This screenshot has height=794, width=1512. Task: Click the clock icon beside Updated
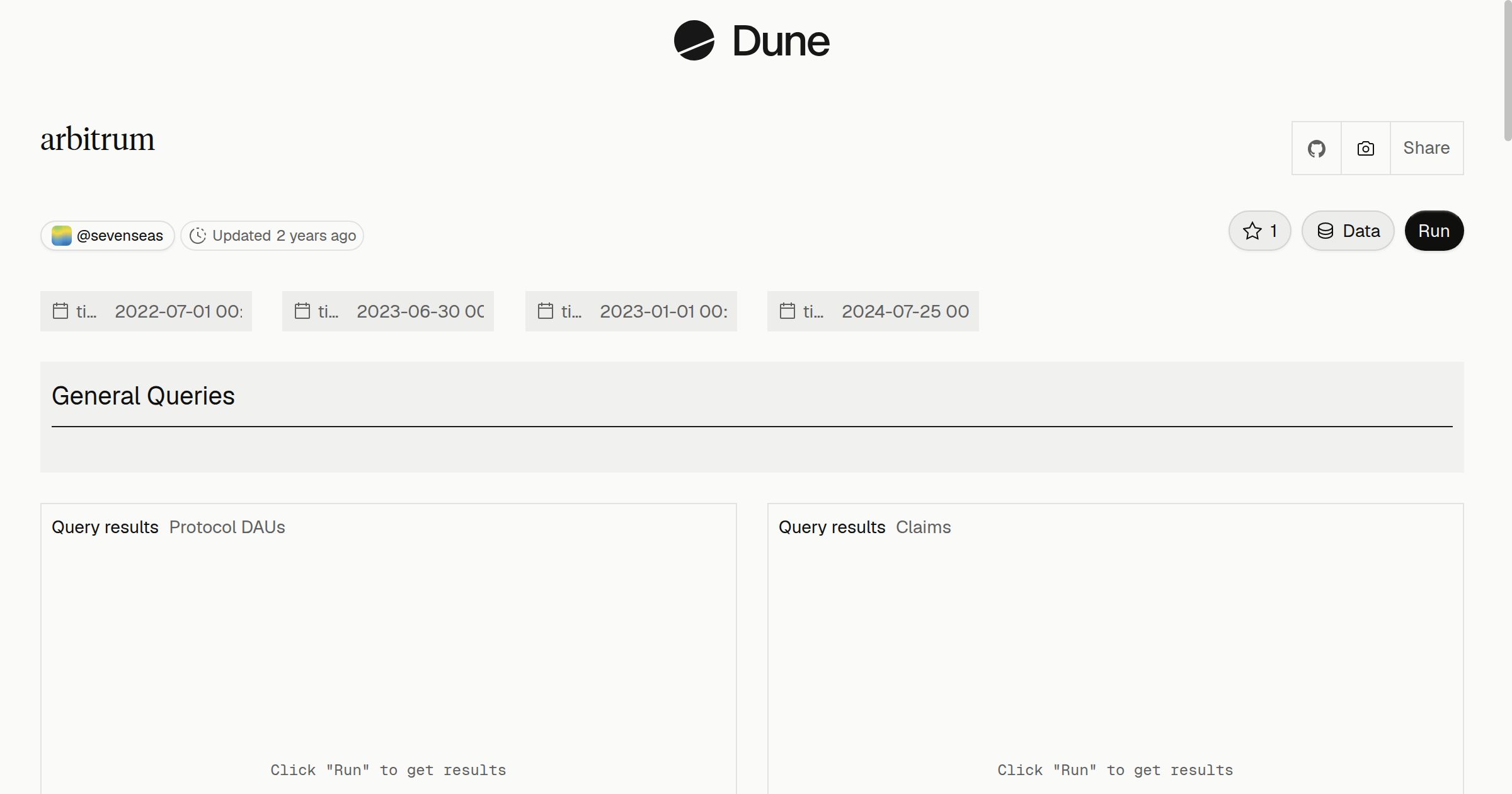click(198, 236)
